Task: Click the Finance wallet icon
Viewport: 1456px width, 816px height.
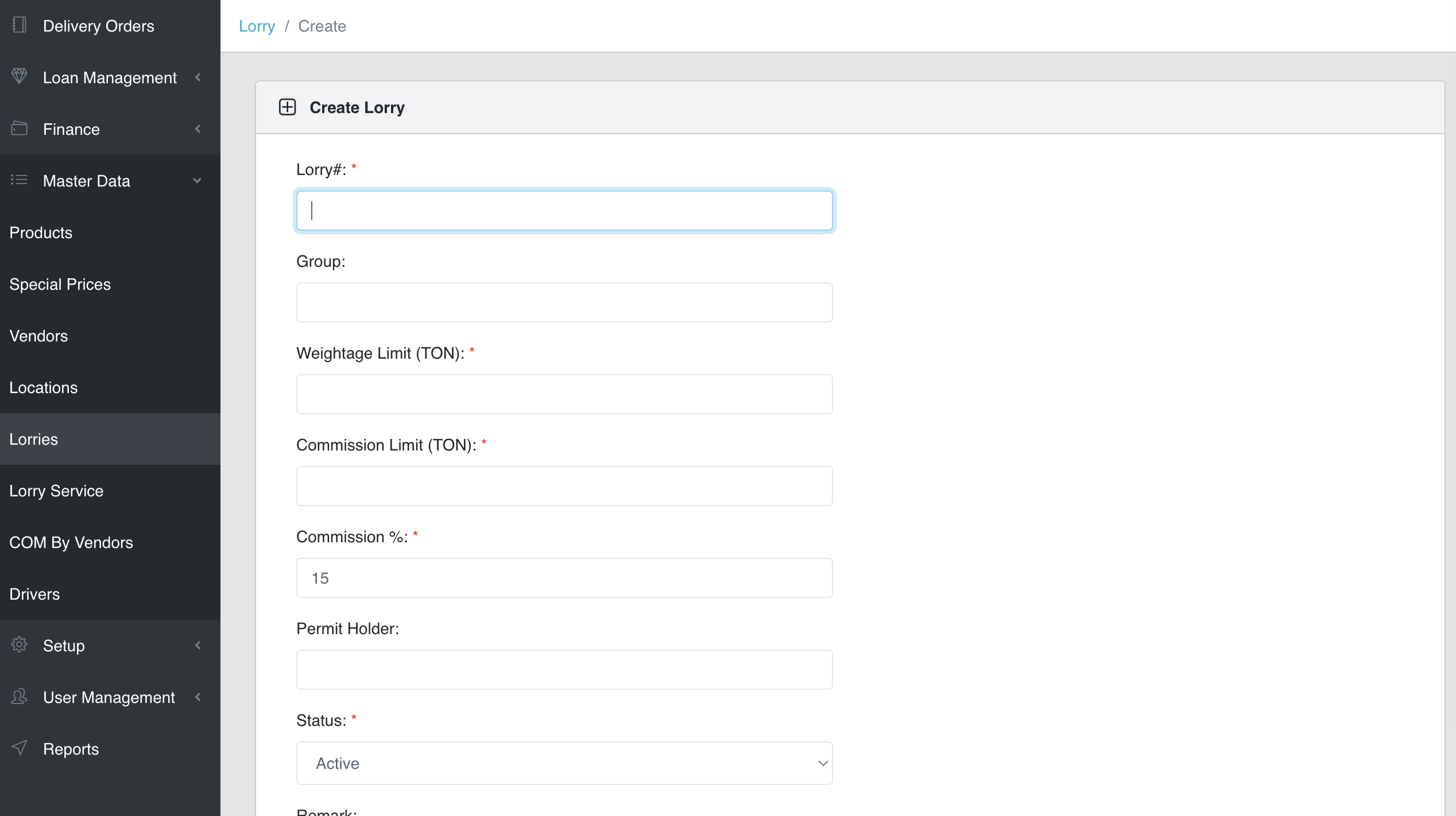Action: [19, 129]
